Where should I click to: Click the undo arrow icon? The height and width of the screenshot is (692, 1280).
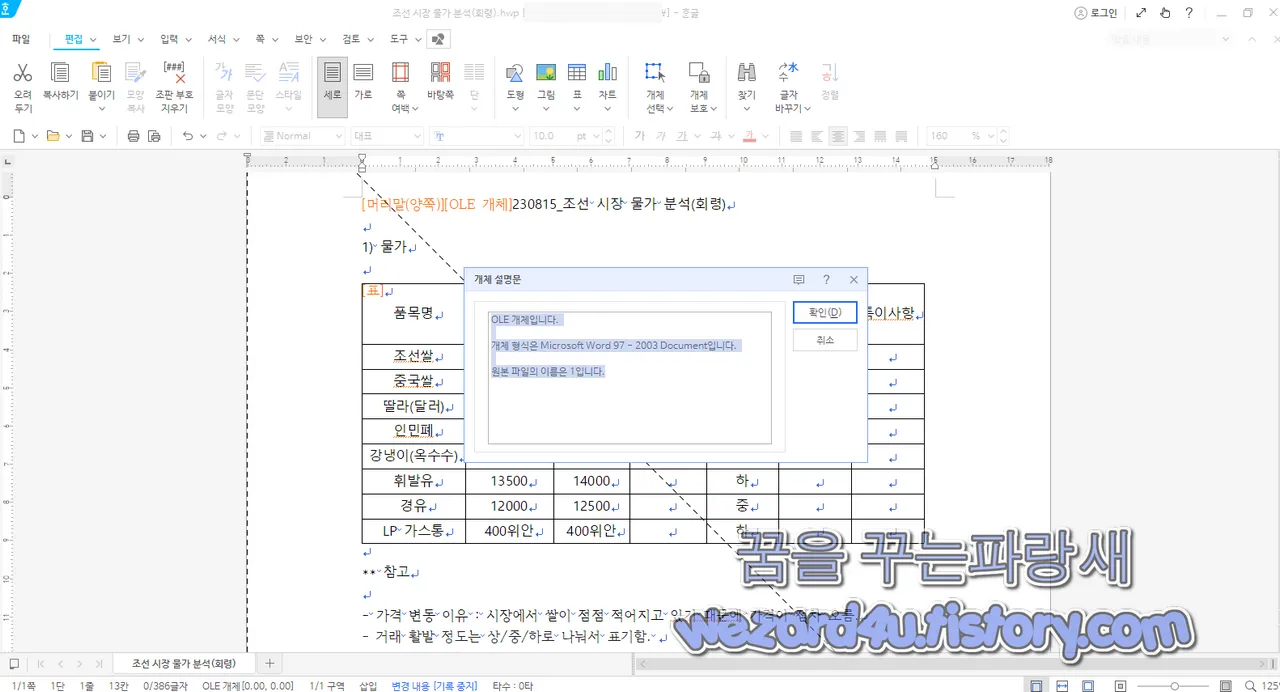(187, 136)
